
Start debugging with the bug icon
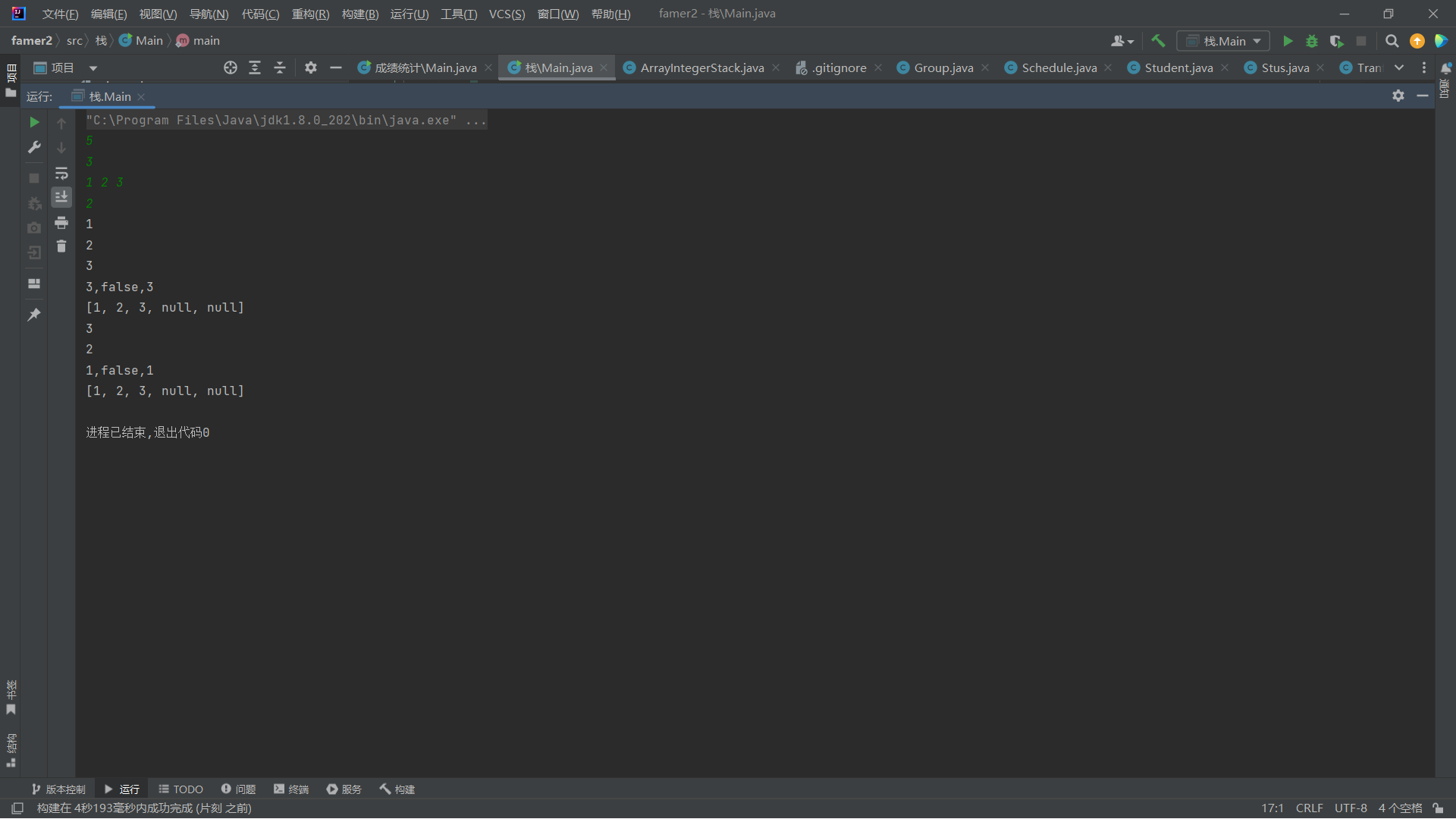1312,41
